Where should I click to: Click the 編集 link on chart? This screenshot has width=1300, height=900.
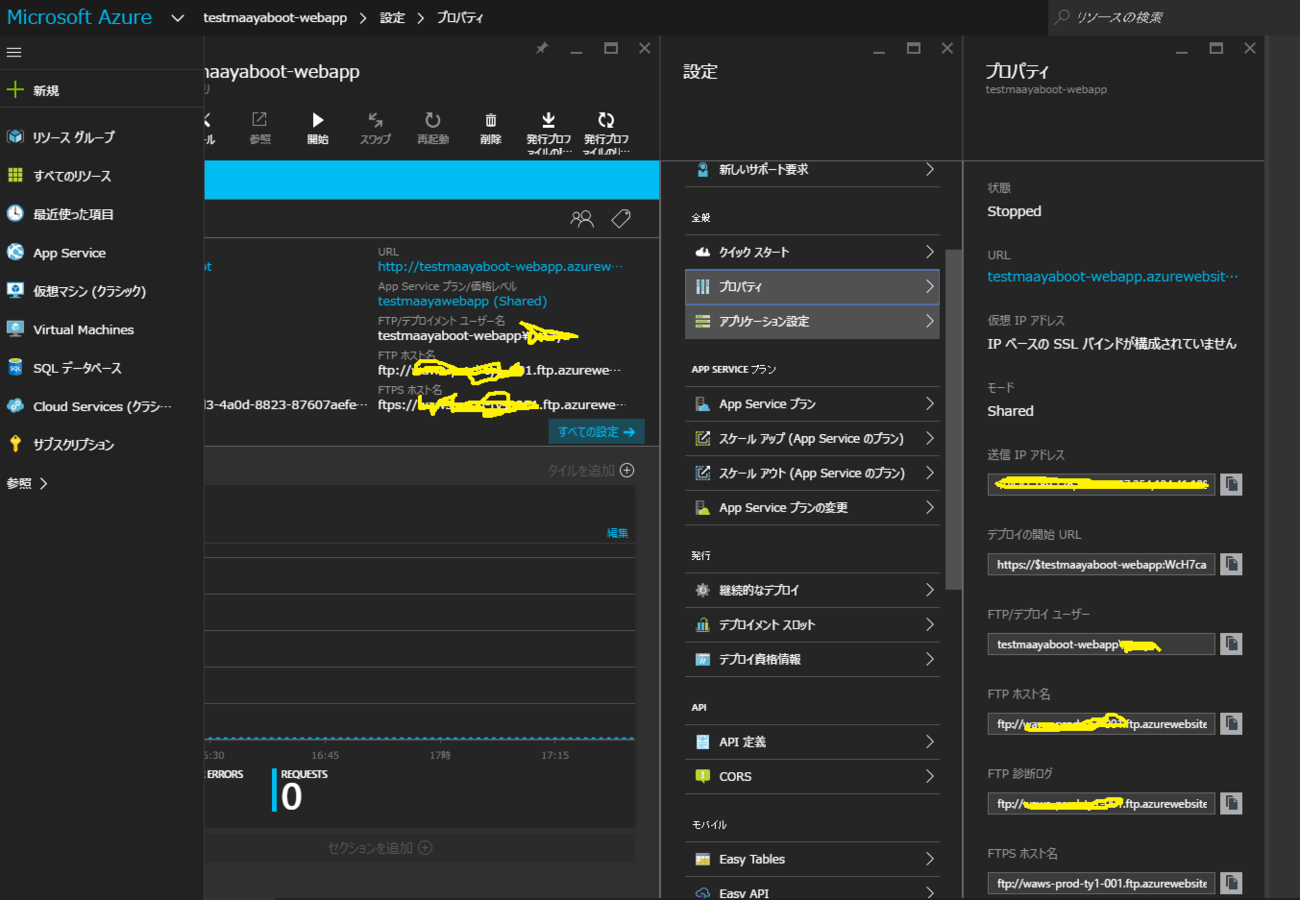618,533
